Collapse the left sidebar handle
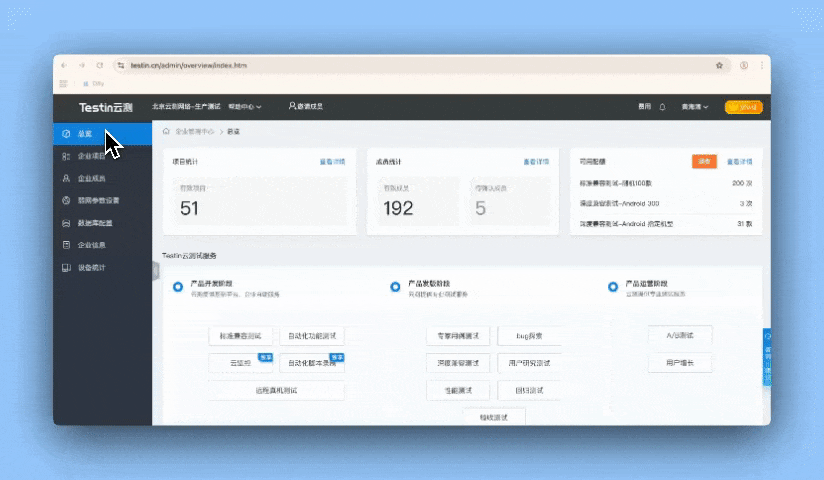 (155, 271)
